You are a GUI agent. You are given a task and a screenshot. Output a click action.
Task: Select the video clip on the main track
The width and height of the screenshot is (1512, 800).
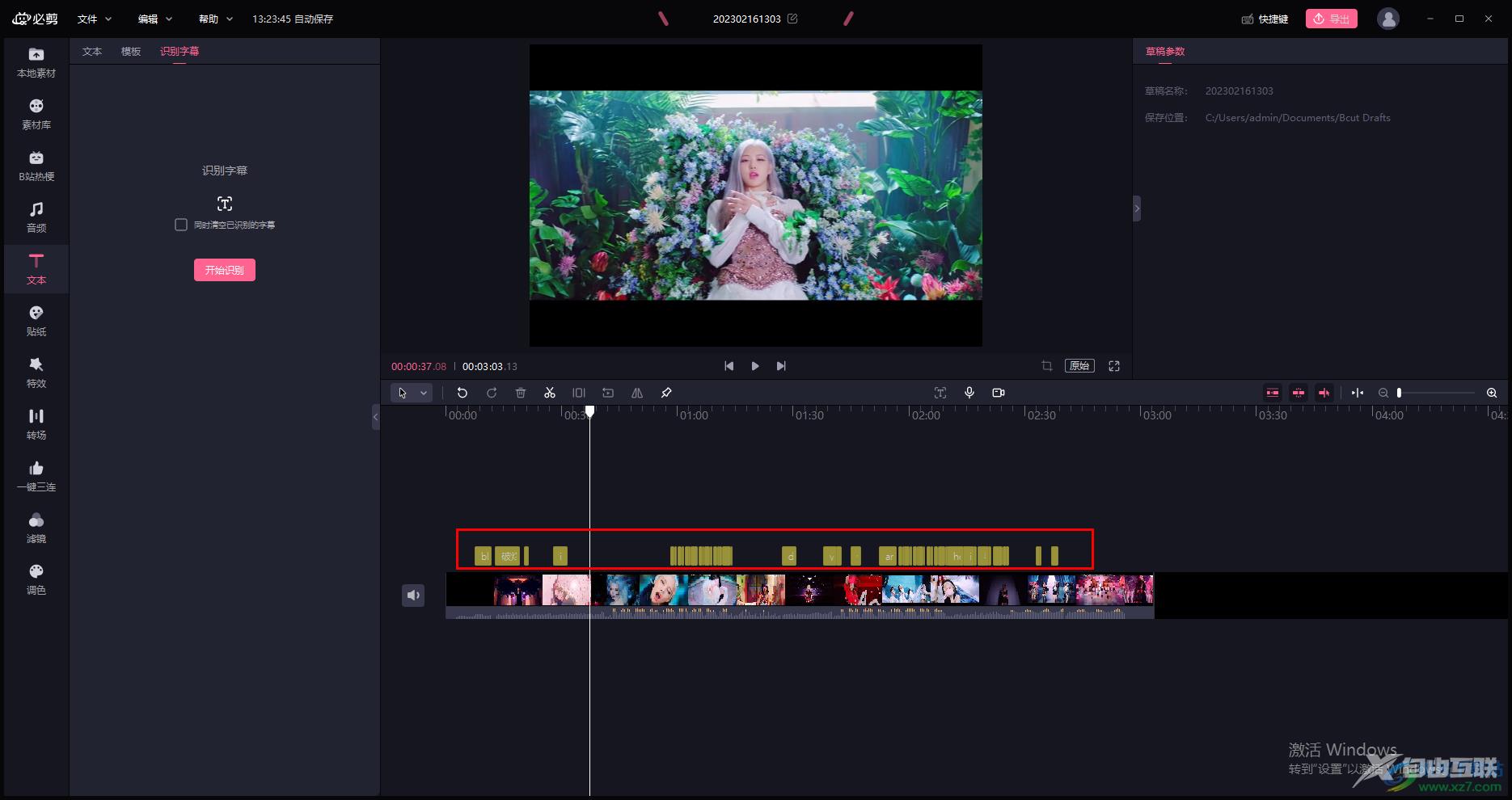coord(800,596)
